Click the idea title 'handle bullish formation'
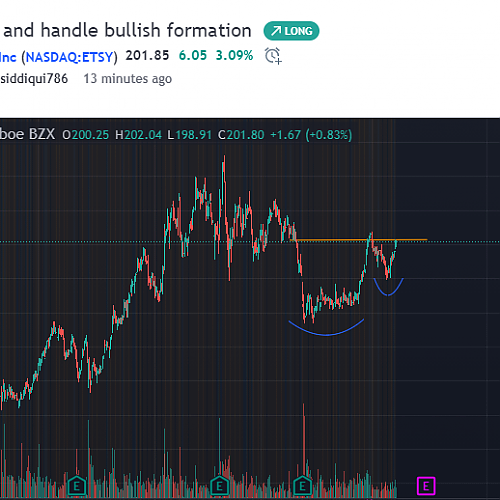Viewport: 500px width, 500px height. click(146, 30)
